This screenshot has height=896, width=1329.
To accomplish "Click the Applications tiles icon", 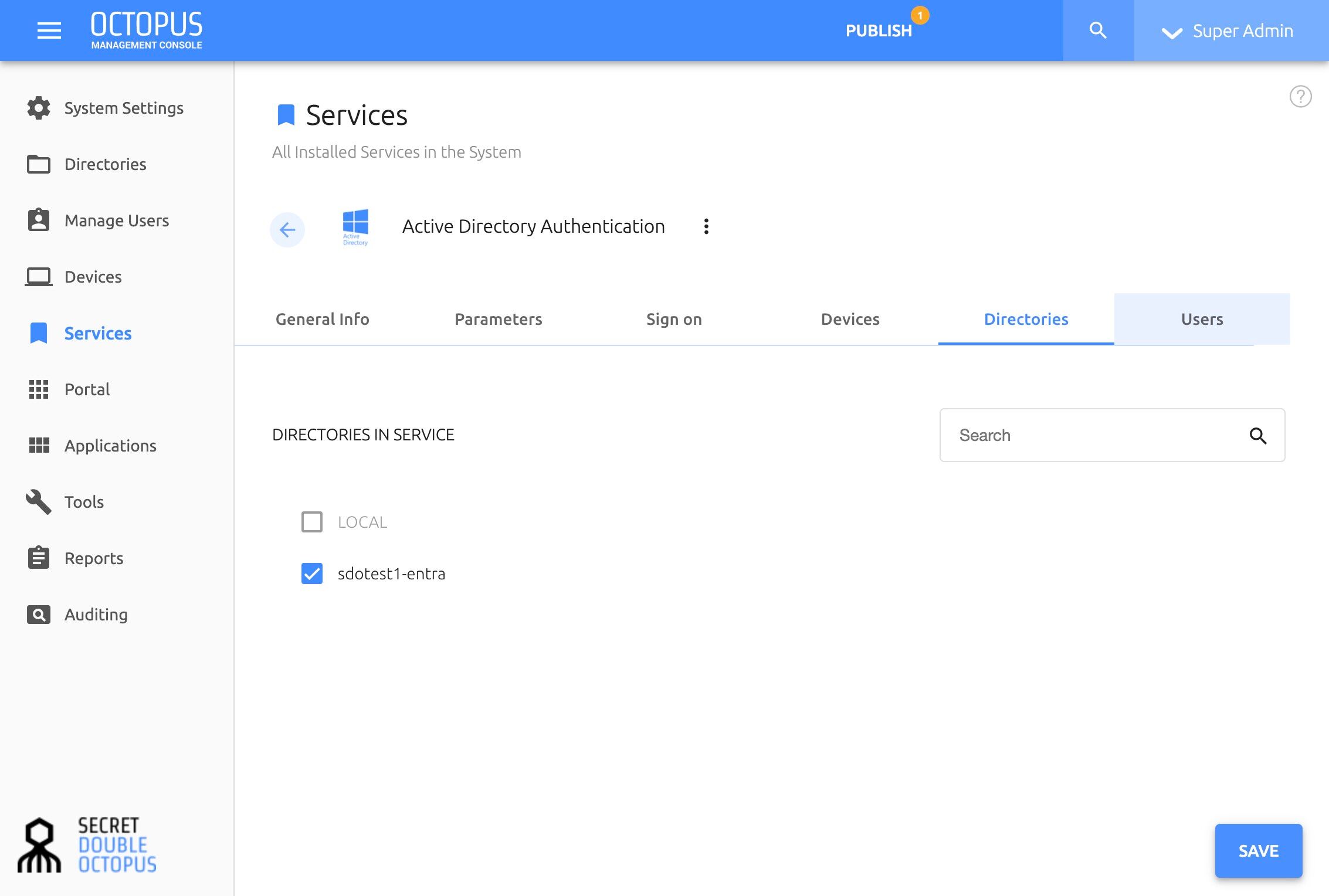I will click(x=39, y=445).
